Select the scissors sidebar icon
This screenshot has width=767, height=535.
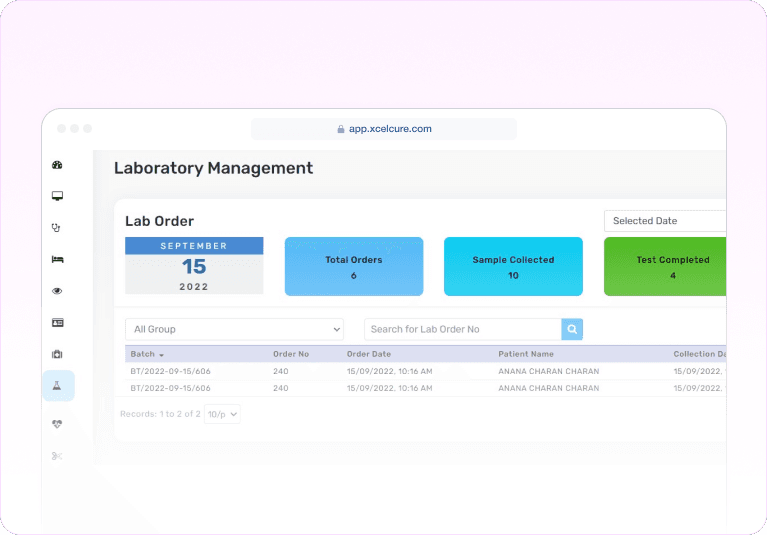[x=57, y=456]
